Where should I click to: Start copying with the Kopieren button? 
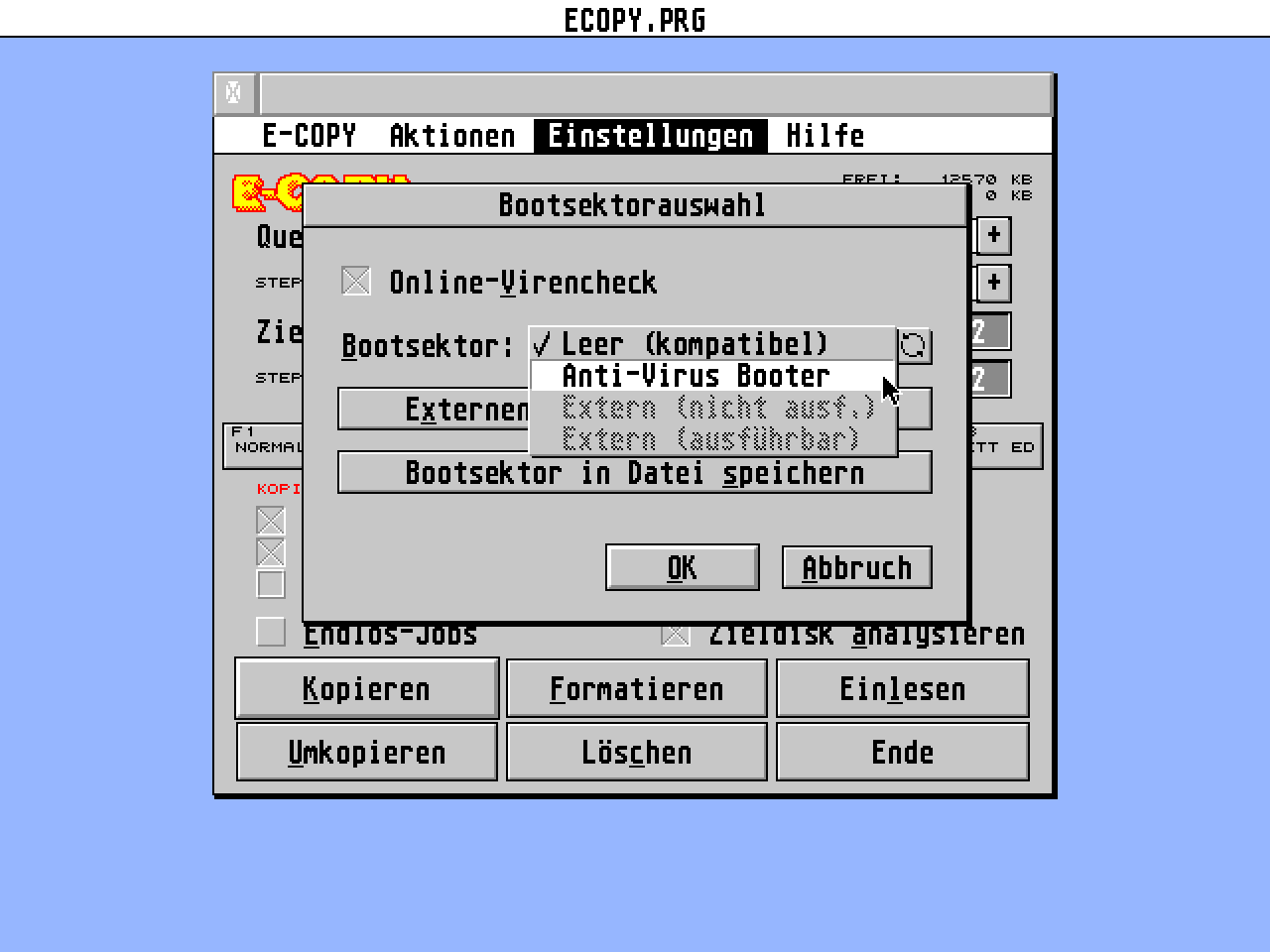[x=366, y=688]
